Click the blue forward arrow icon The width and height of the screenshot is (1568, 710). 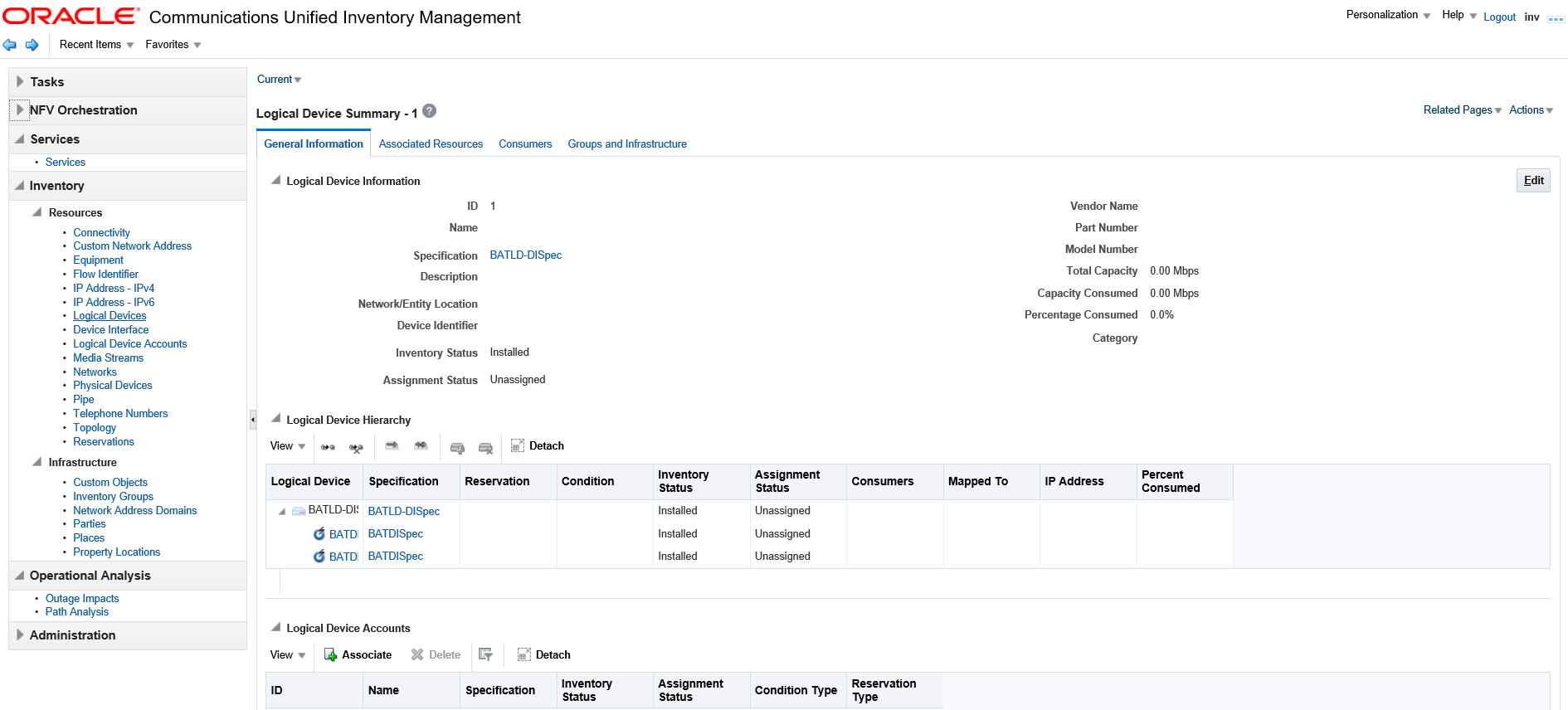click(x=32, y=45)
